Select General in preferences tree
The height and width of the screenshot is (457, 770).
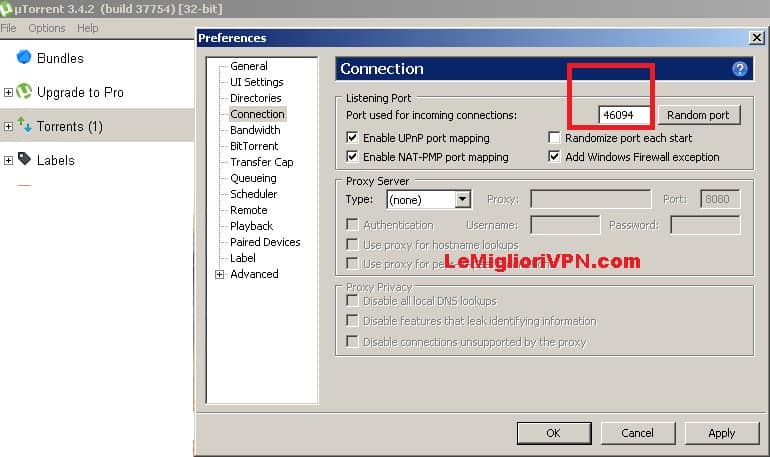pyautogui.click(x=249, y=66)
